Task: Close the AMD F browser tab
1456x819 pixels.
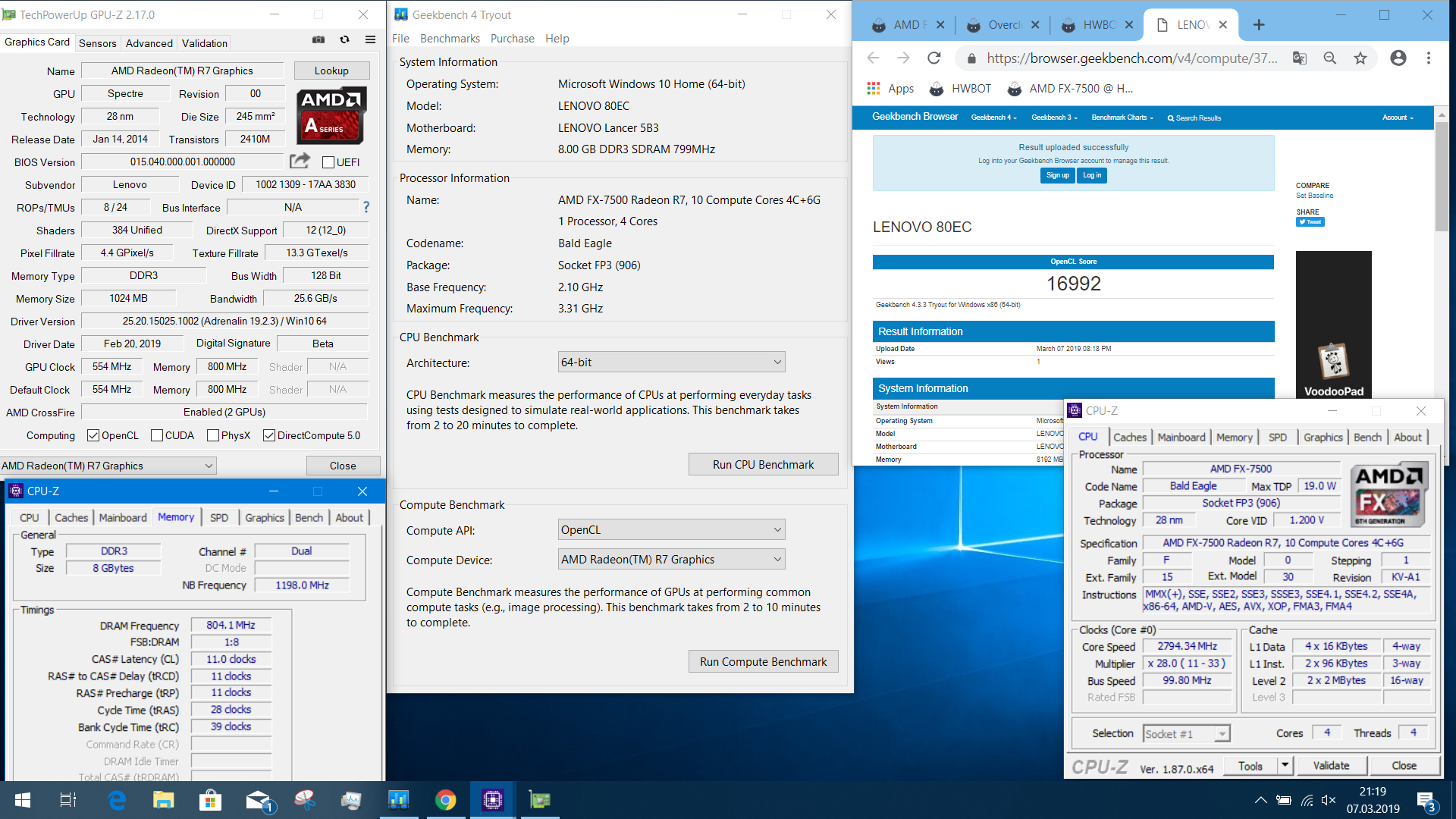Action: tap(940, 25)
